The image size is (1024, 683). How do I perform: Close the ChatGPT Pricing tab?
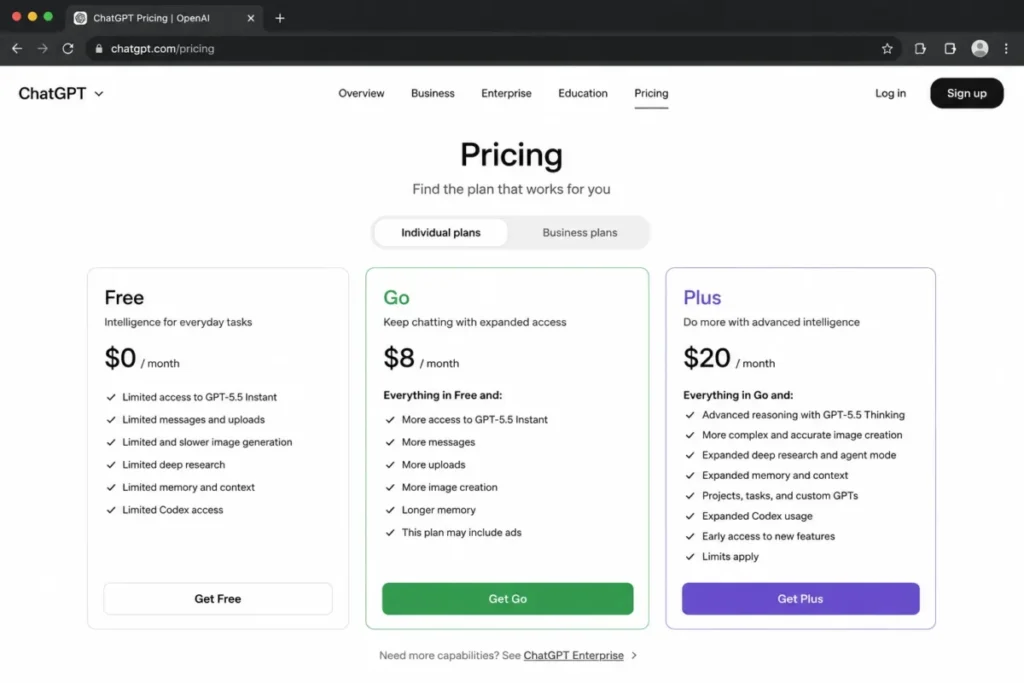251,18
